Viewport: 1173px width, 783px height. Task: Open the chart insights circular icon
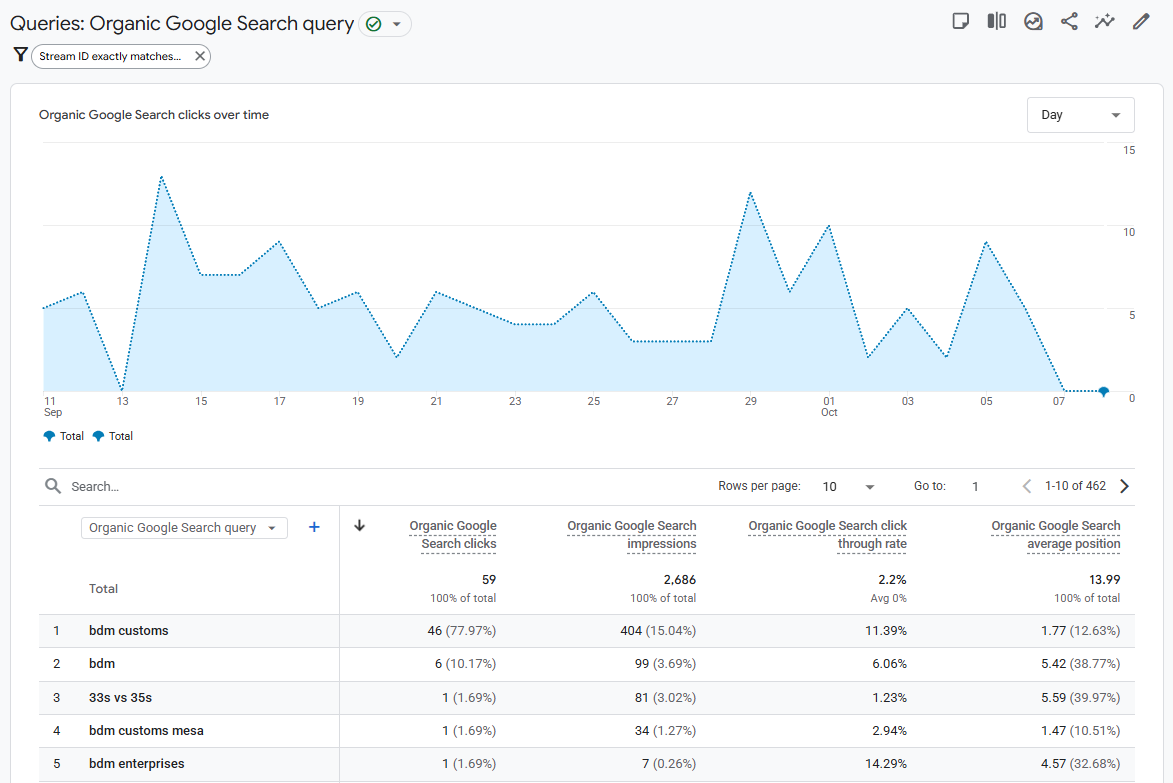coord(1033,21)
